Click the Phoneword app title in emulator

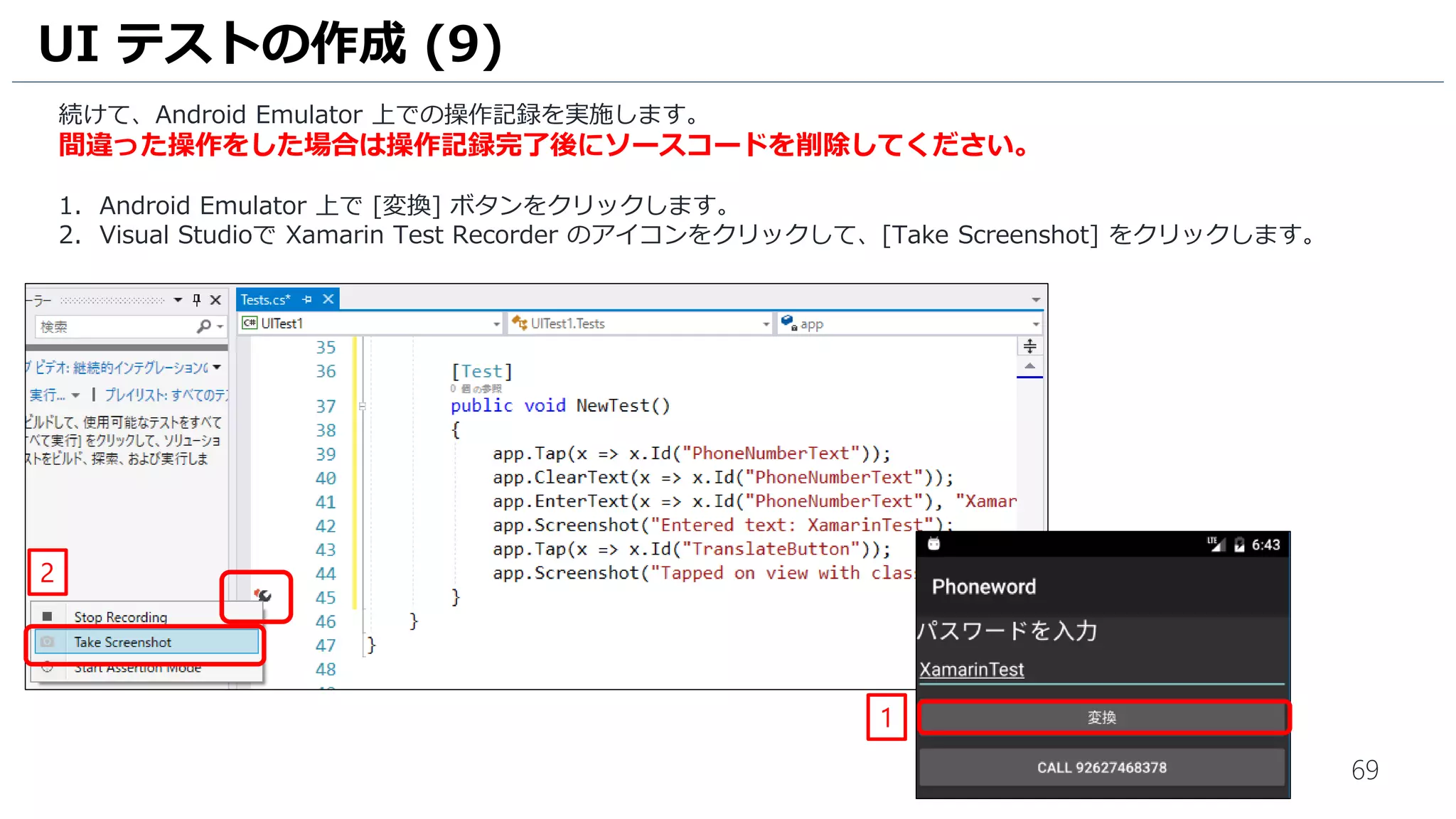tap(984, 587)
